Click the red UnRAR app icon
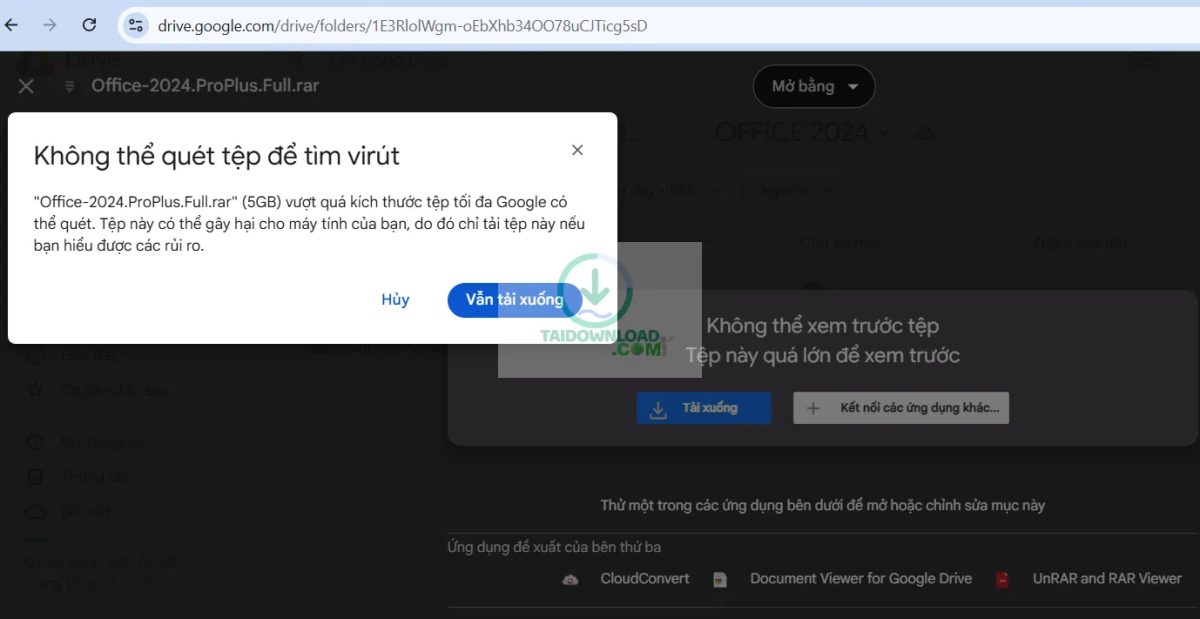 tap(1002, 579)
